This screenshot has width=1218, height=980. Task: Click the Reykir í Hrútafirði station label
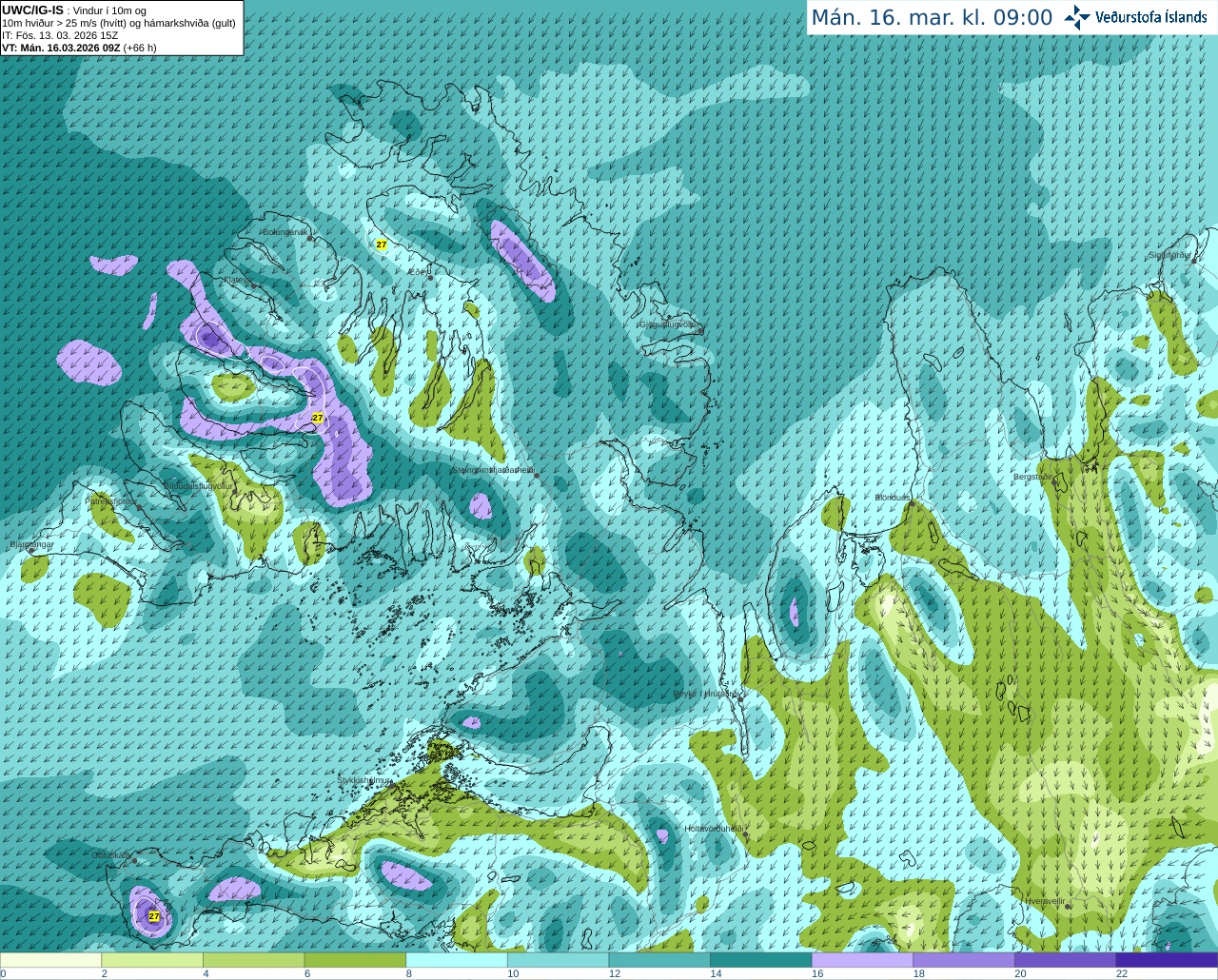pos(706,694)
